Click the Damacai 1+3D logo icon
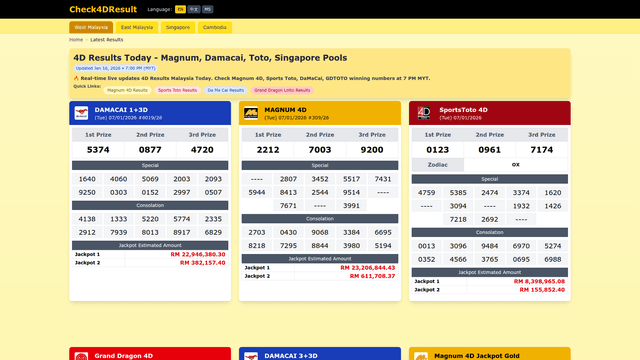 [81, 113]
